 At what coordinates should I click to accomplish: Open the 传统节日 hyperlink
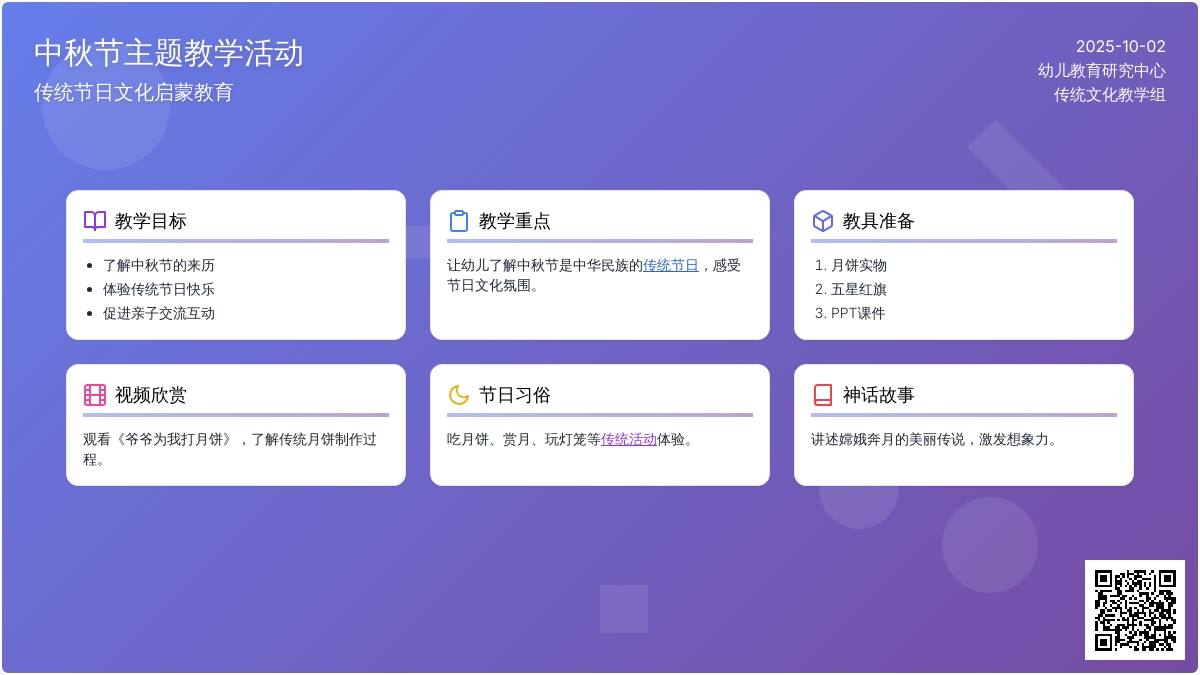pyautogui.click(x=670, y=265)
